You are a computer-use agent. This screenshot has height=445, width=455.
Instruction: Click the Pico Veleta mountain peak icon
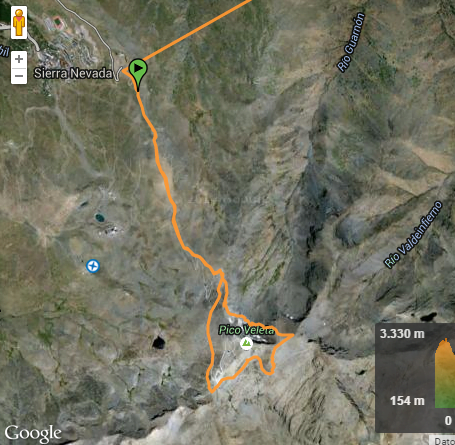point(246,343)
